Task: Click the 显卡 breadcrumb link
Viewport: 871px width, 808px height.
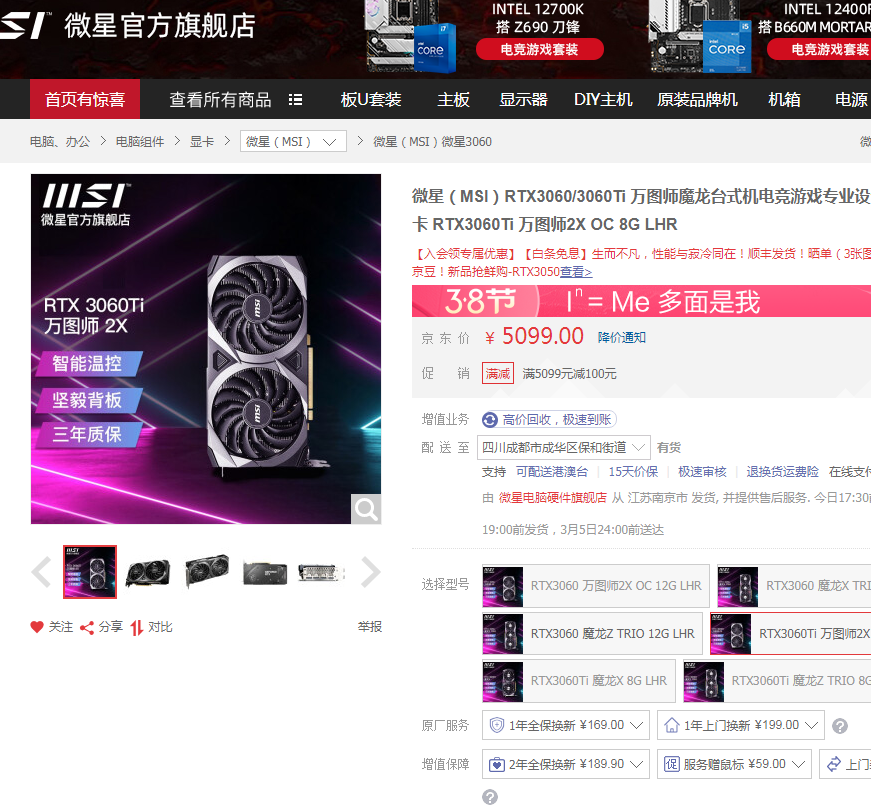Action: coord(202,142)
